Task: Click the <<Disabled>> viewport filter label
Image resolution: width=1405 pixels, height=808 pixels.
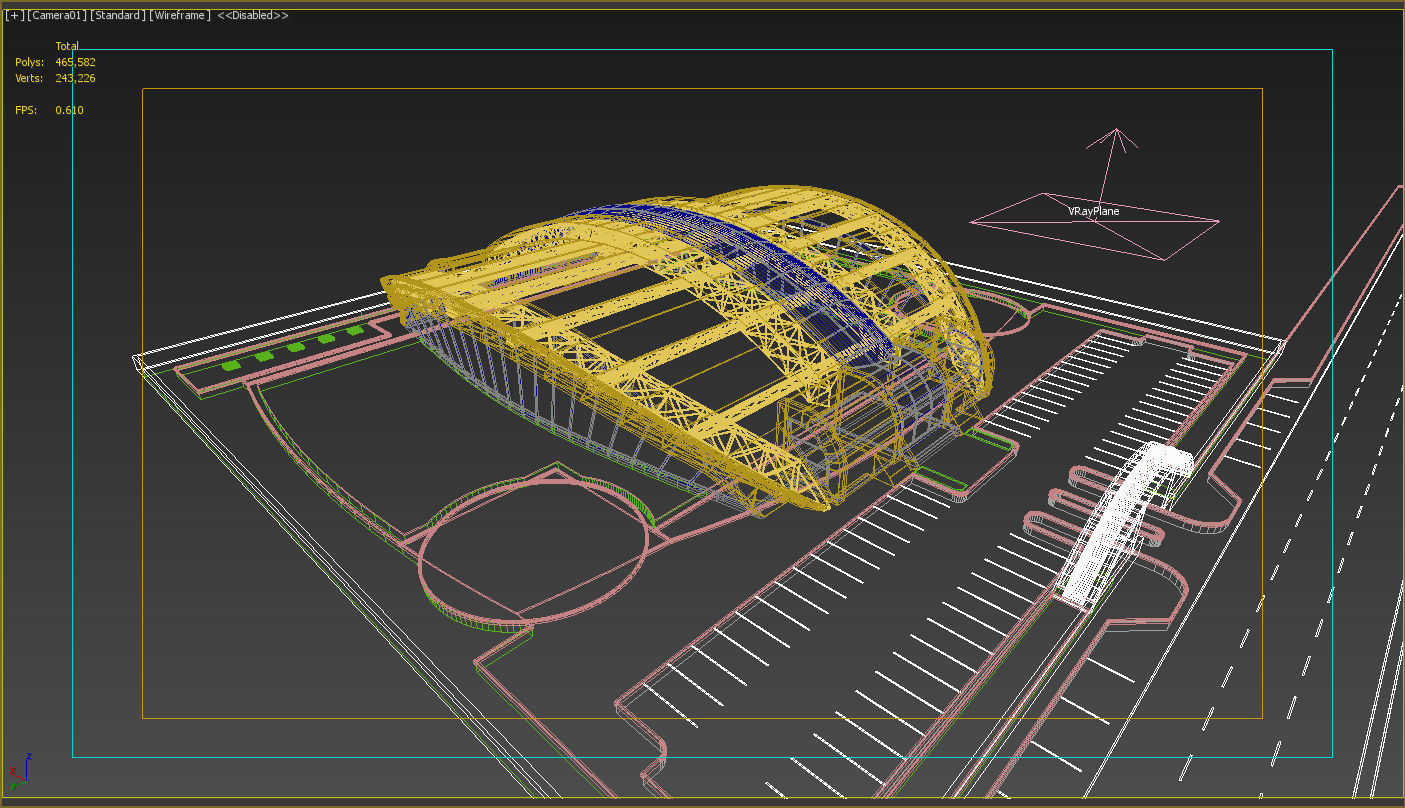Action: pyautogui.click(x=253, y=16)
